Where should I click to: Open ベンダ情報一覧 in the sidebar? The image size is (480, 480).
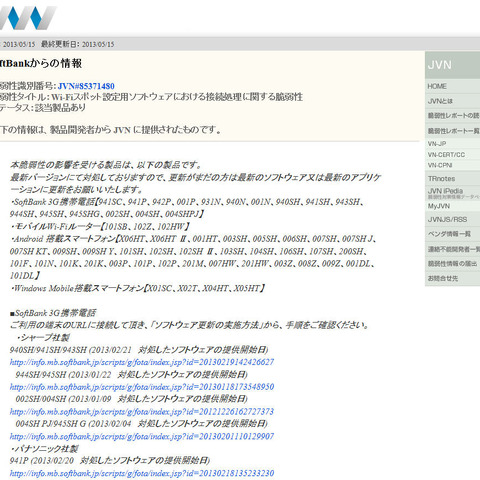pos(452,234)
